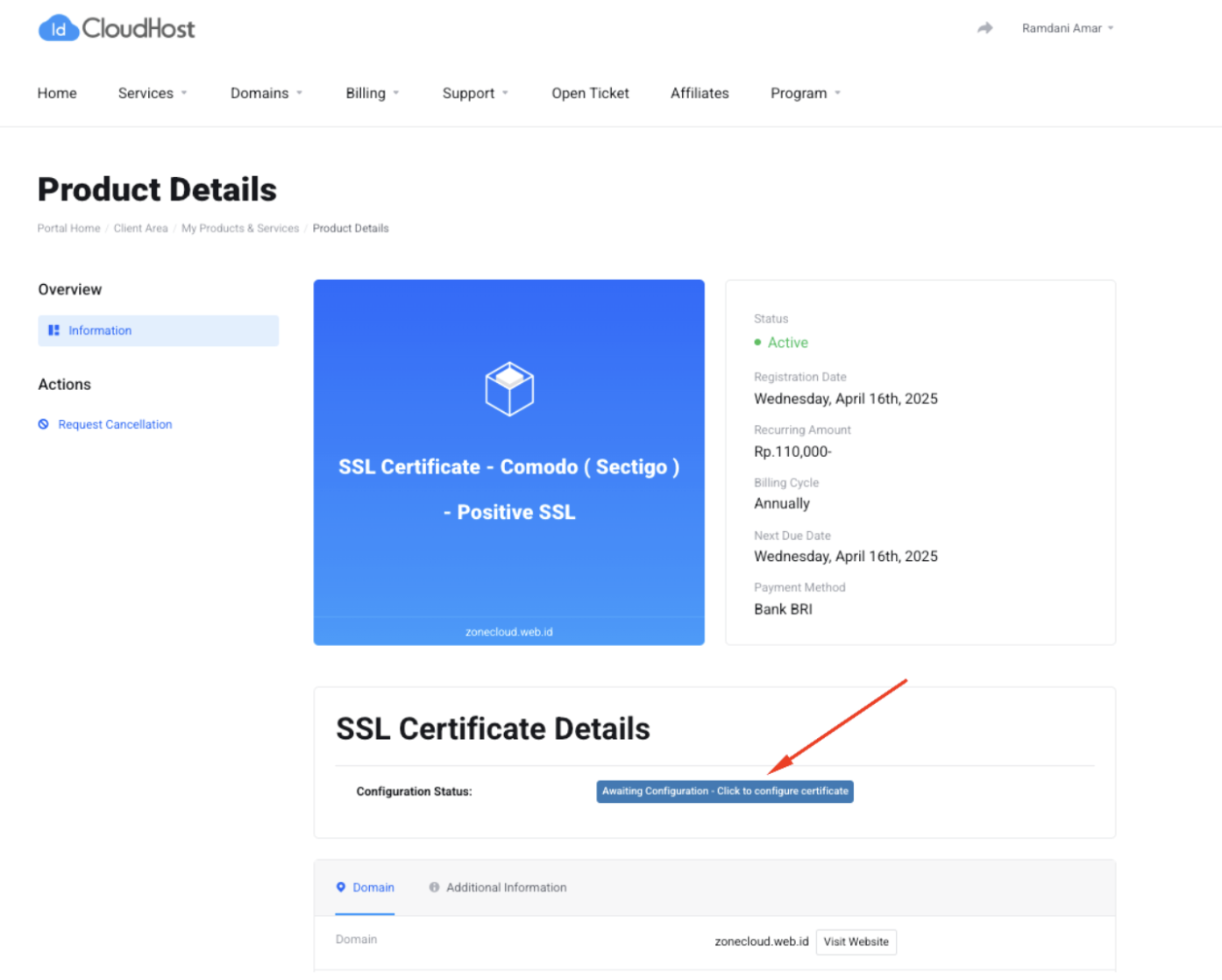1222x980 pixels.
Task: Click the IdCloudHost logo
Action: tap(117, 28)
